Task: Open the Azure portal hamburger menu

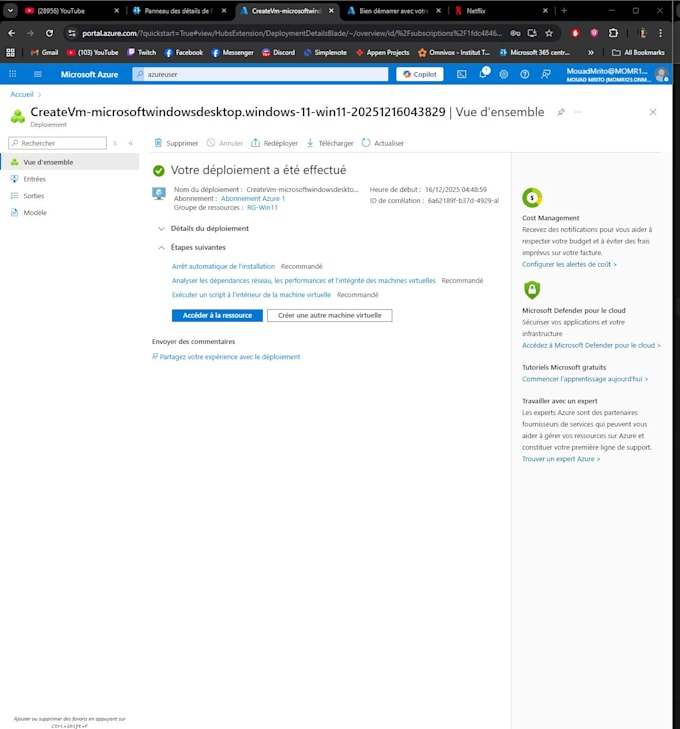Action: click(x=38, y=74)
